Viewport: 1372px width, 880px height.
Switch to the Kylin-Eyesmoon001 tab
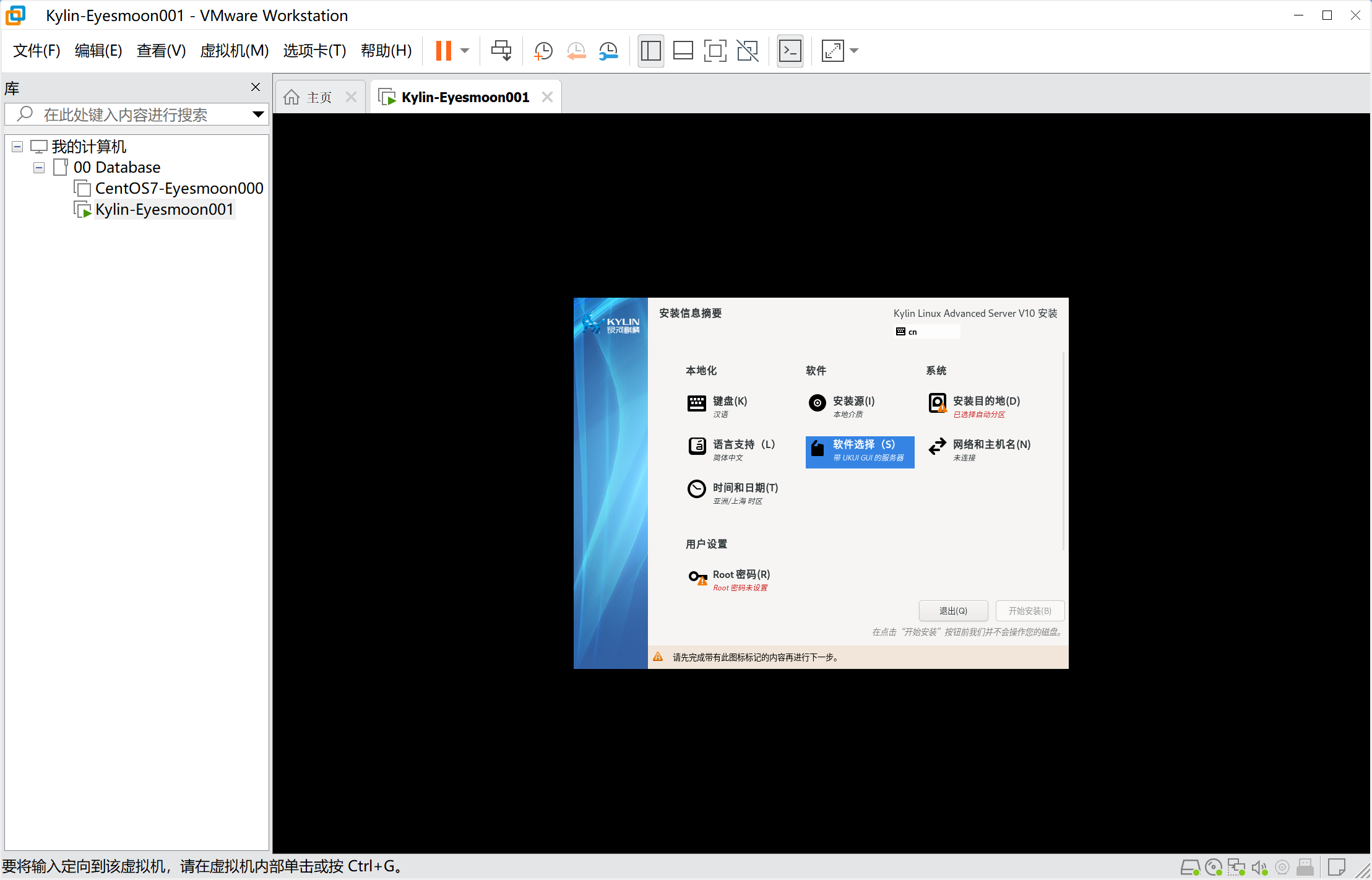(x=465, y=97)
